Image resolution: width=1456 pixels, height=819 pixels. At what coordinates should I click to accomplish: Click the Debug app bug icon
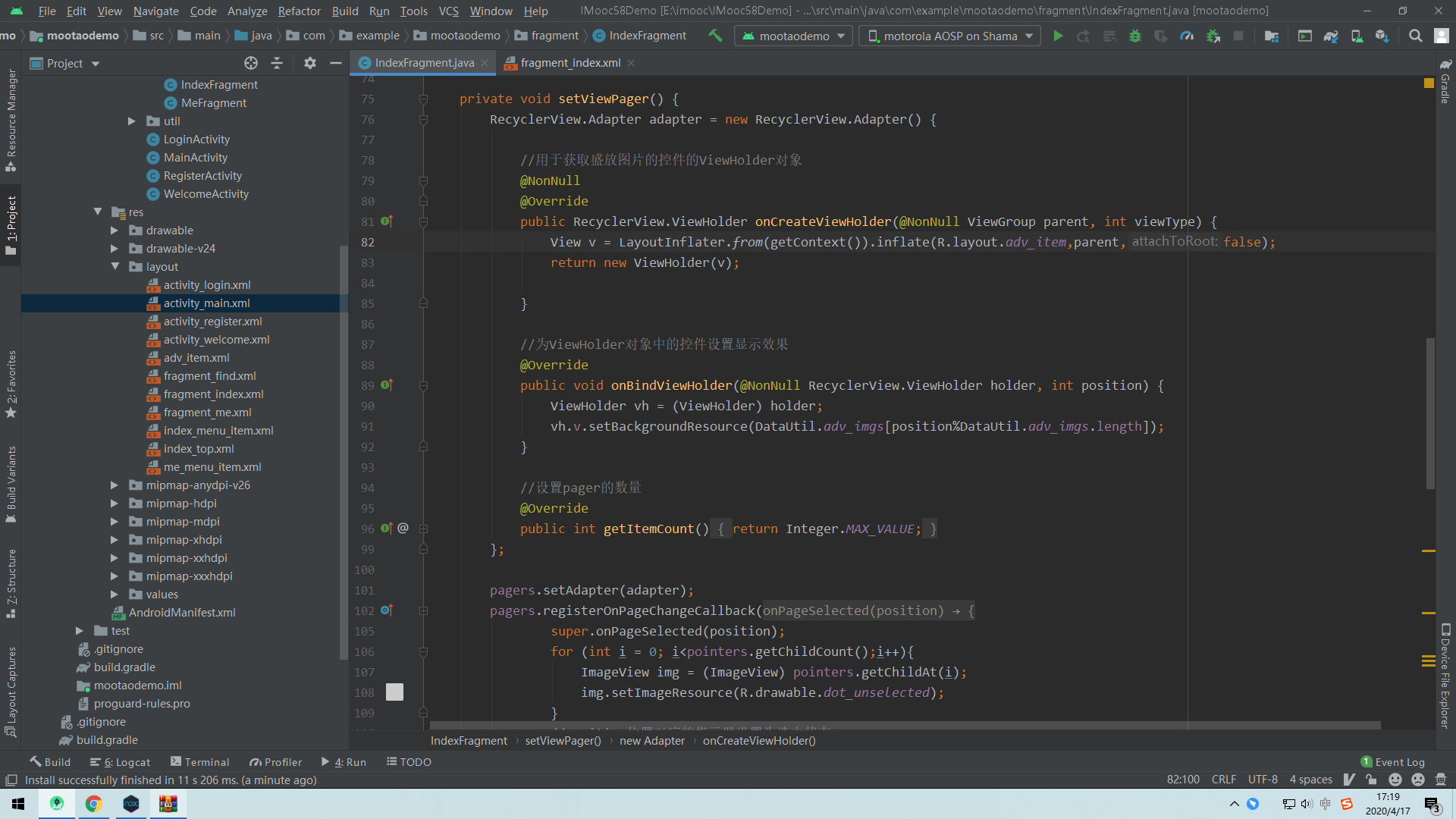(1135, 36)
